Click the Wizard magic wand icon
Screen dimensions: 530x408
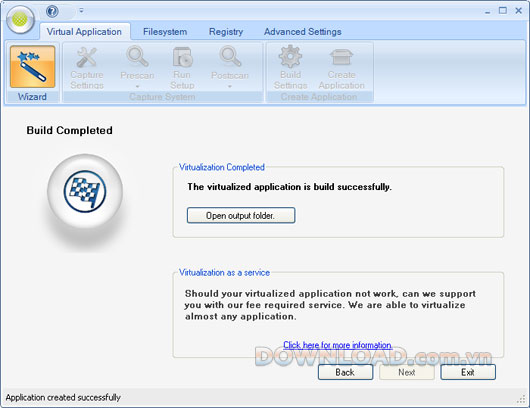[x=32, y=67]
